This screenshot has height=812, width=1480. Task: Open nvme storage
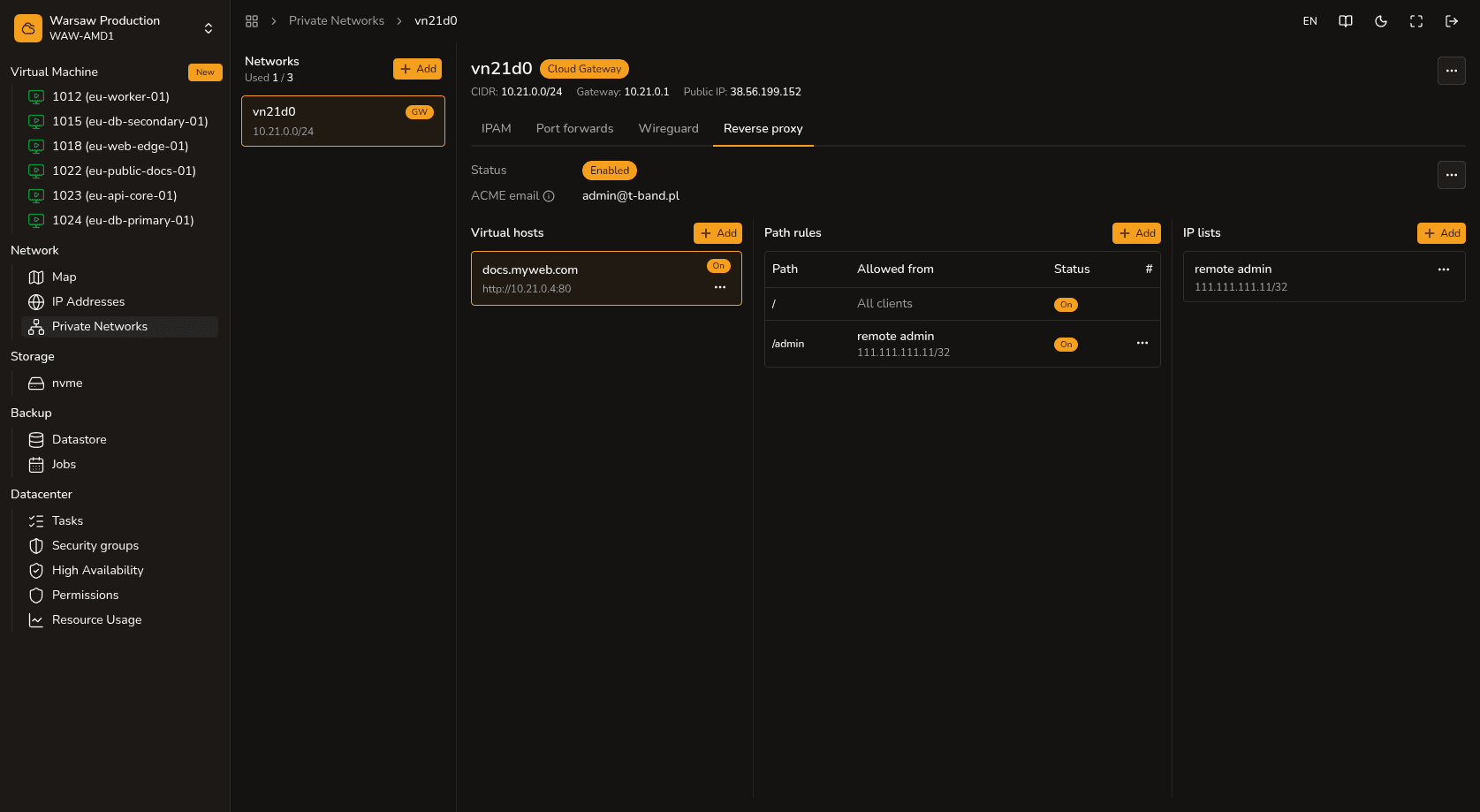tap(119, 383)
